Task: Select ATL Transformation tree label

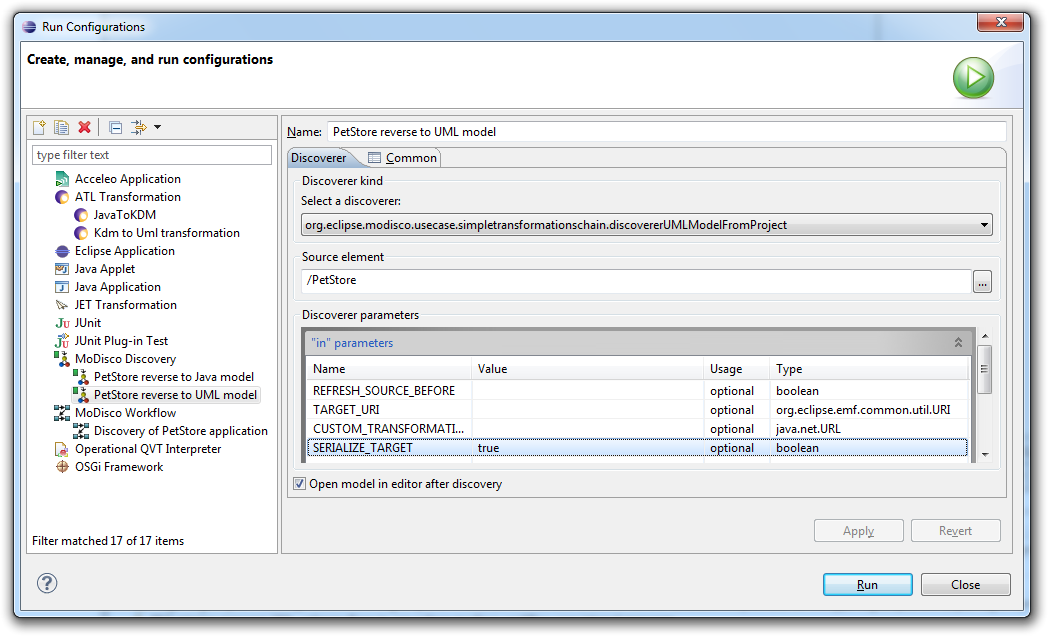Action: click(128, 197)
